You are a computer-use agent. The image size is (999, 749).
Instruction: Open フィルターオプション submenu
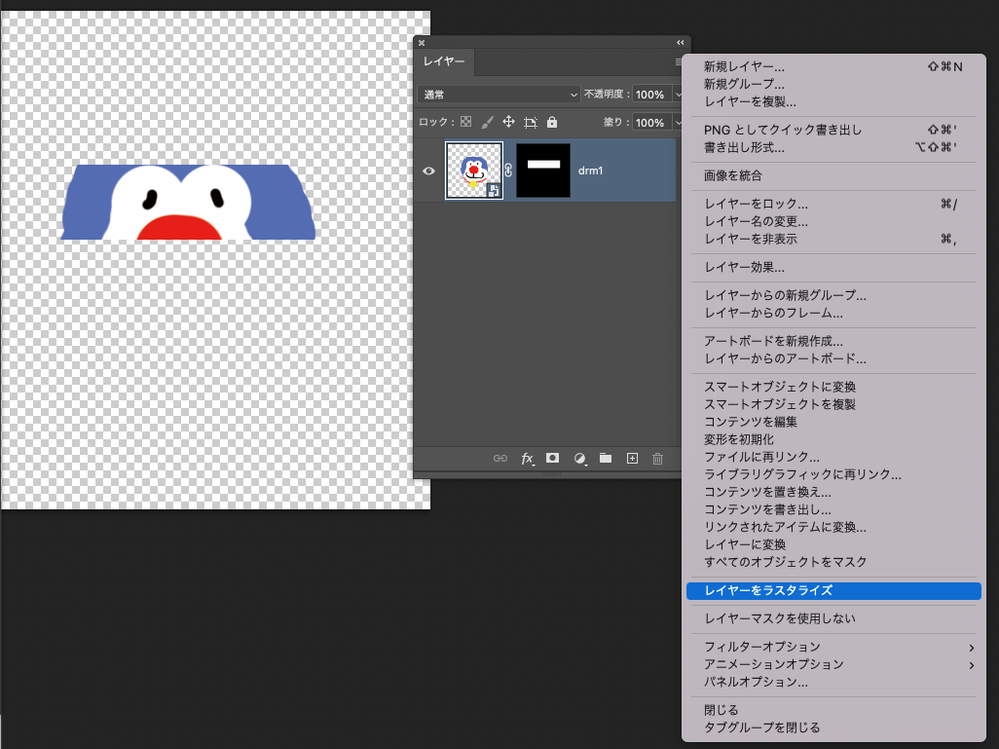pos(763,647)
